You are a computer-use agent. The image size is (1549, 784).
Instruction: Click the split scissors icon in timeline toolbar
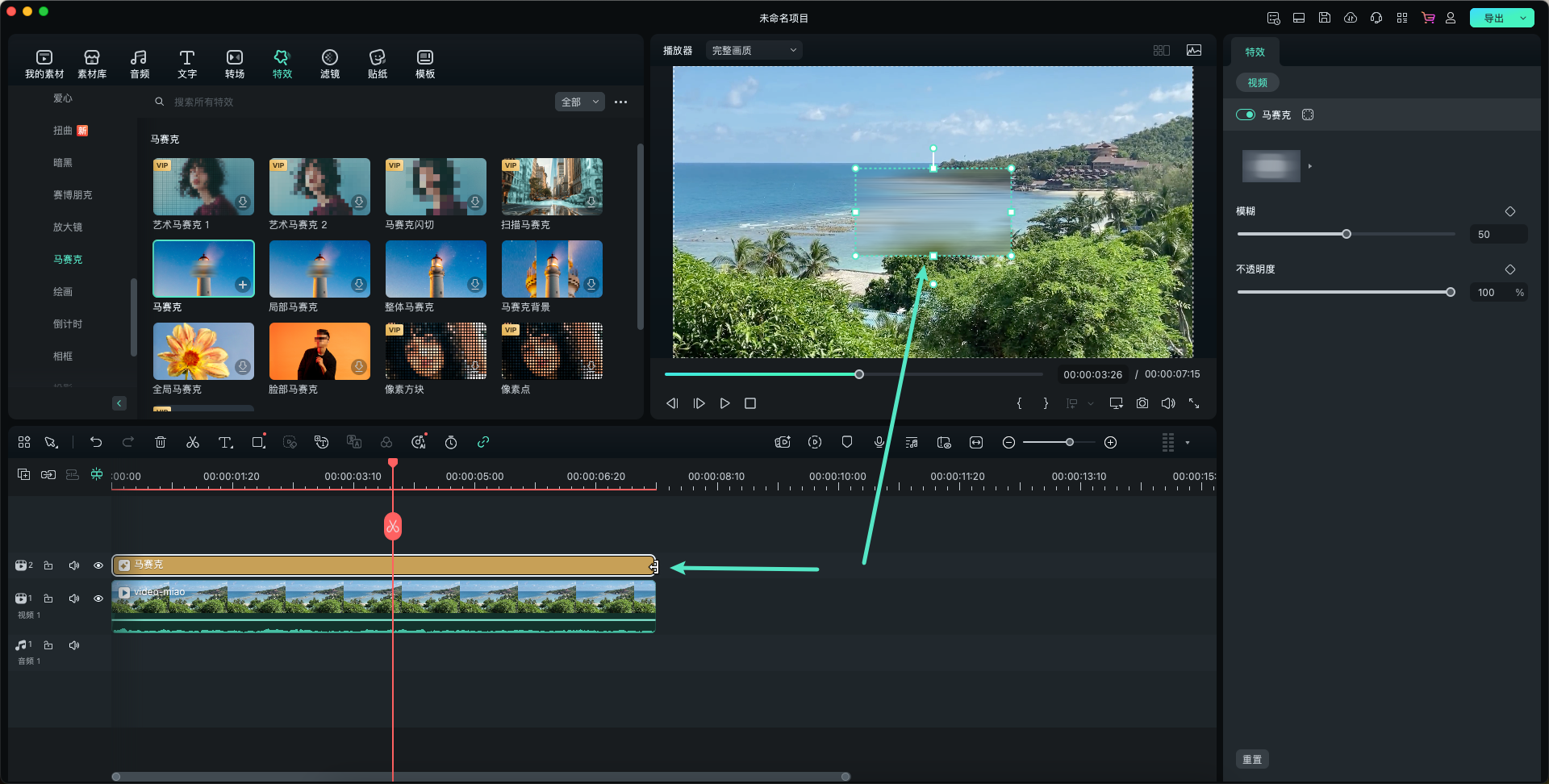193,442
